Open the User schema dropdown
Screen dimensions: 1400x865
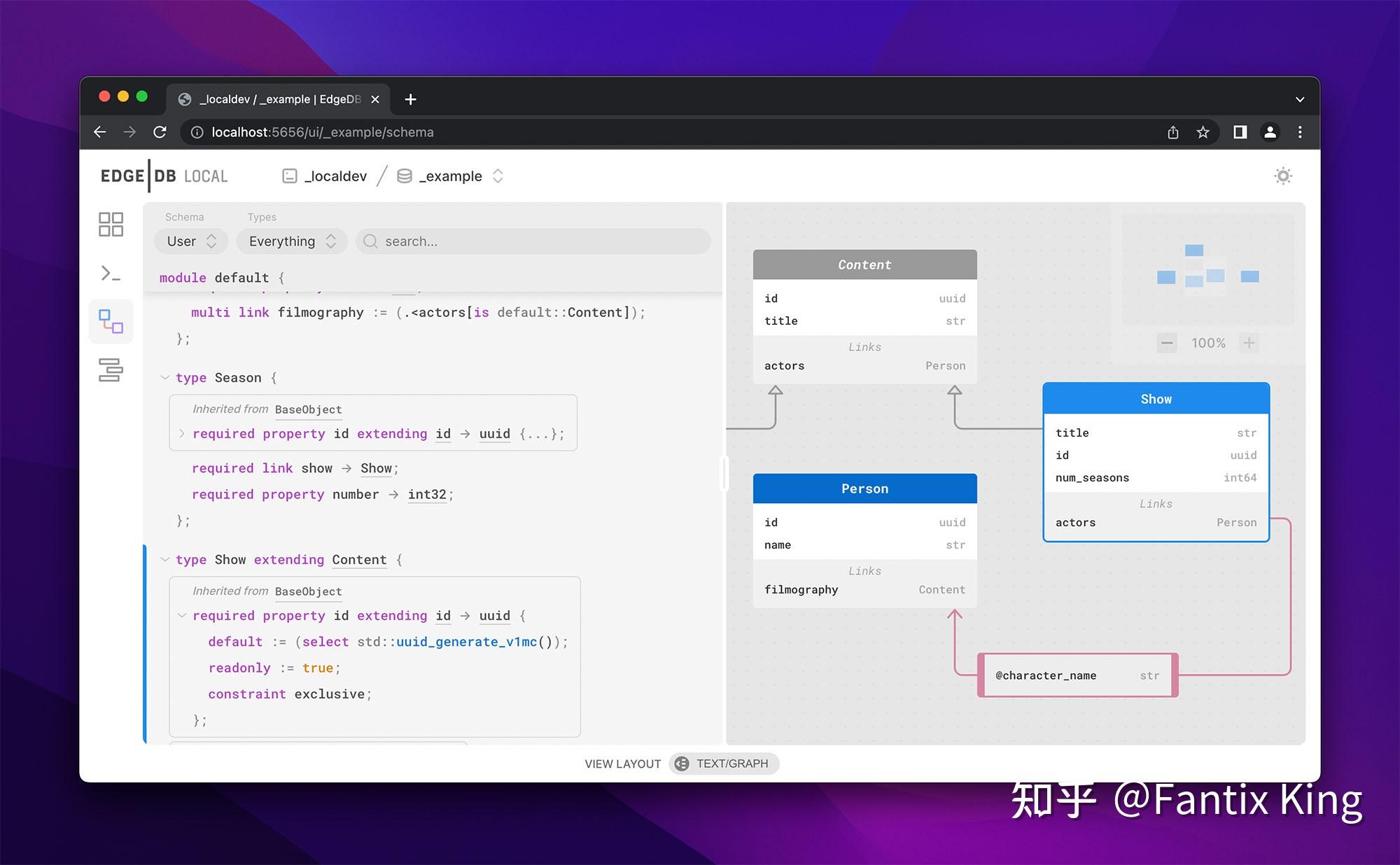pyautogui.click(x=190, y=241)
